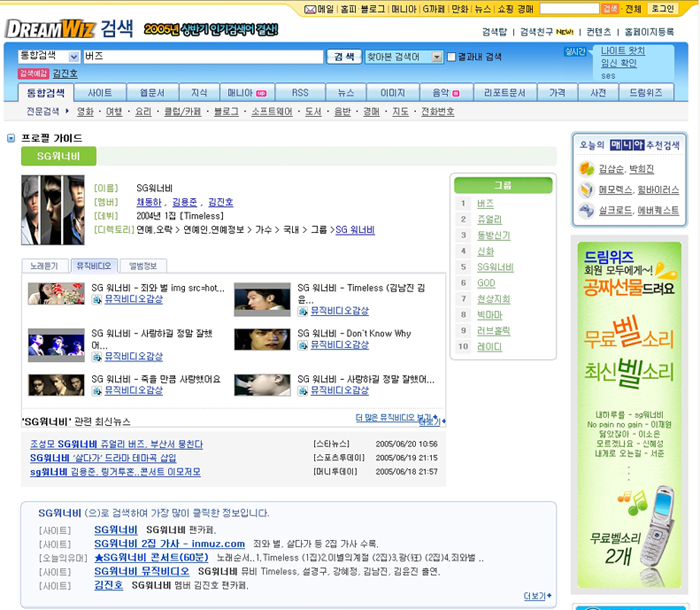Click the 로그인 button
This screenshot has height=610, width=700.
click(662, 8)
